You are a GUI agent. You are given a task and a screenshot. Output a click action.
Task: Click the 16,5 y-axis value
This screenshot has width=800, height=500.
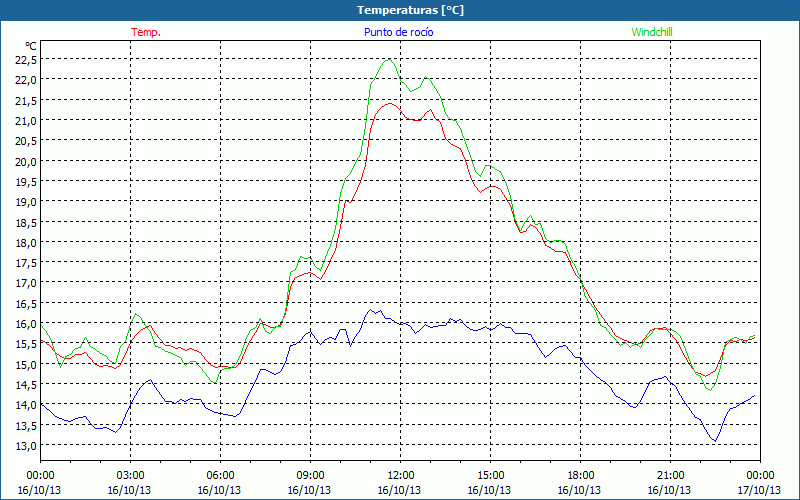(x=27, y=304)
